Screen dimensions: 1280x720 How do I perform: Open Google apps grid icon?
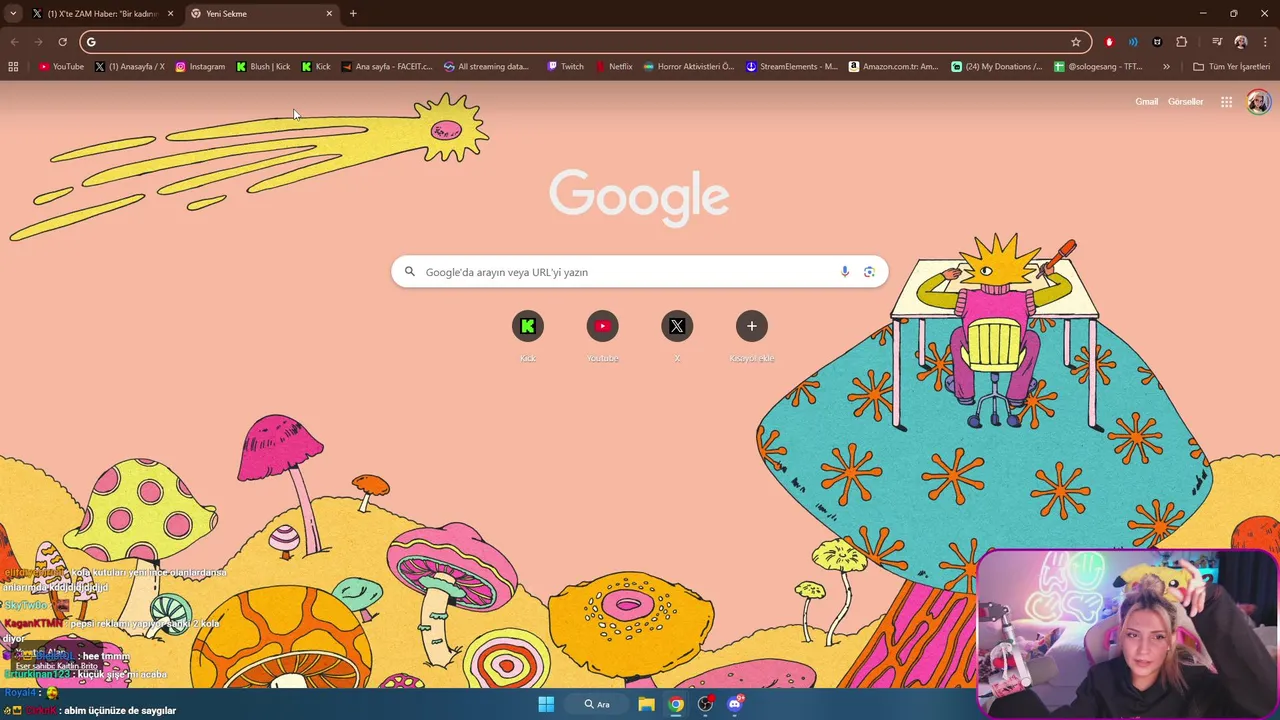[1226, 102]
